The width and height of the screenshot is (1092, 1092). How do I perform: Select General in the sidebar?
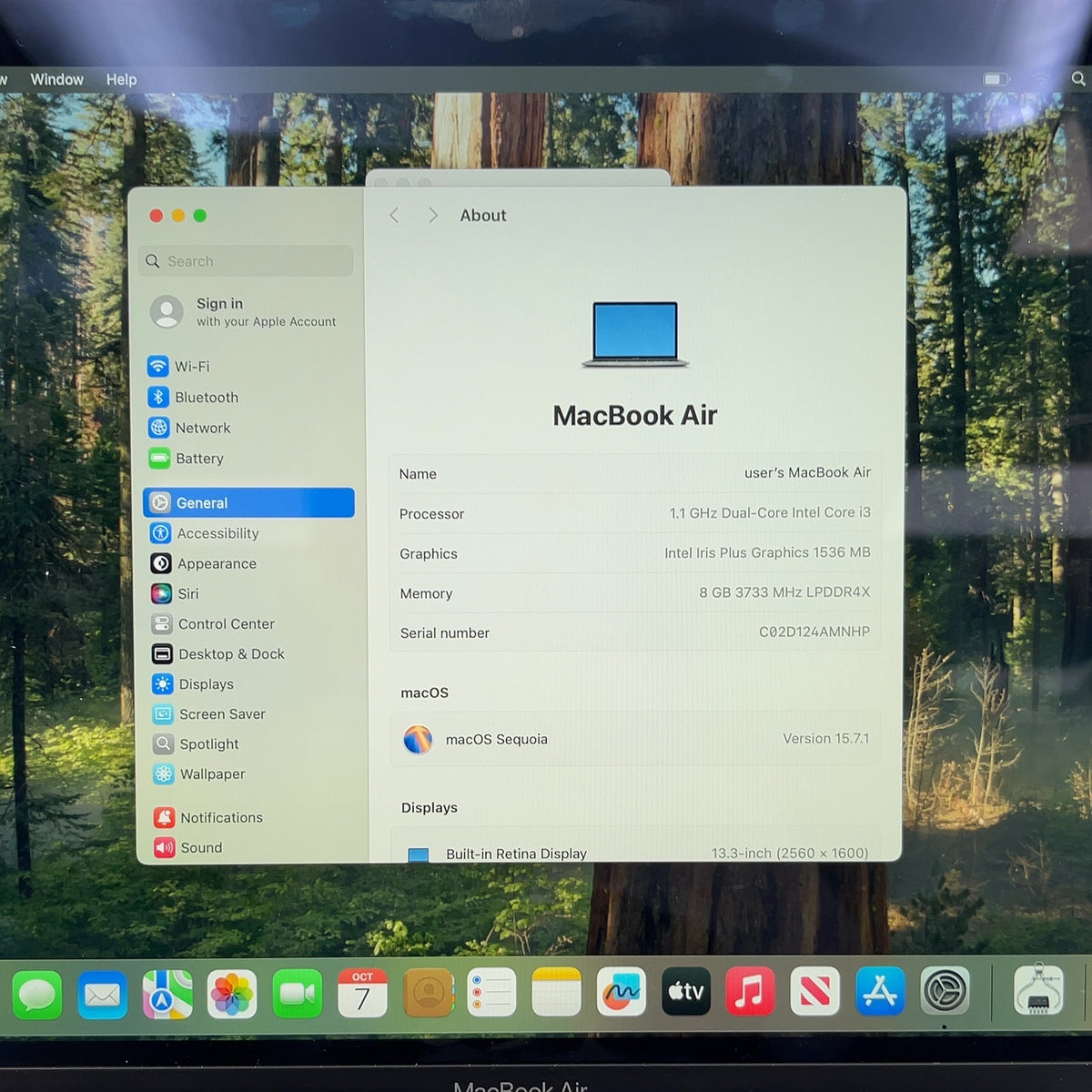click(x=248, y=502)
